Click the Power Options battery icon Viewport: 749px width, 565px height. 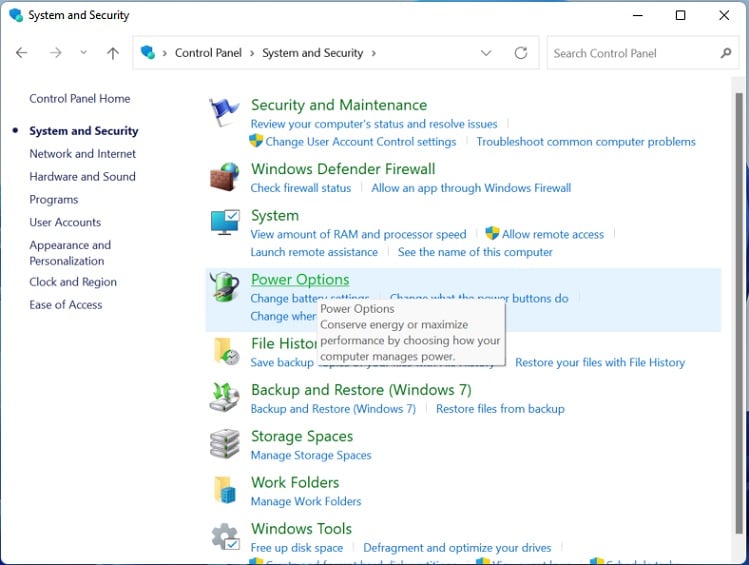[x=225, y=287]
